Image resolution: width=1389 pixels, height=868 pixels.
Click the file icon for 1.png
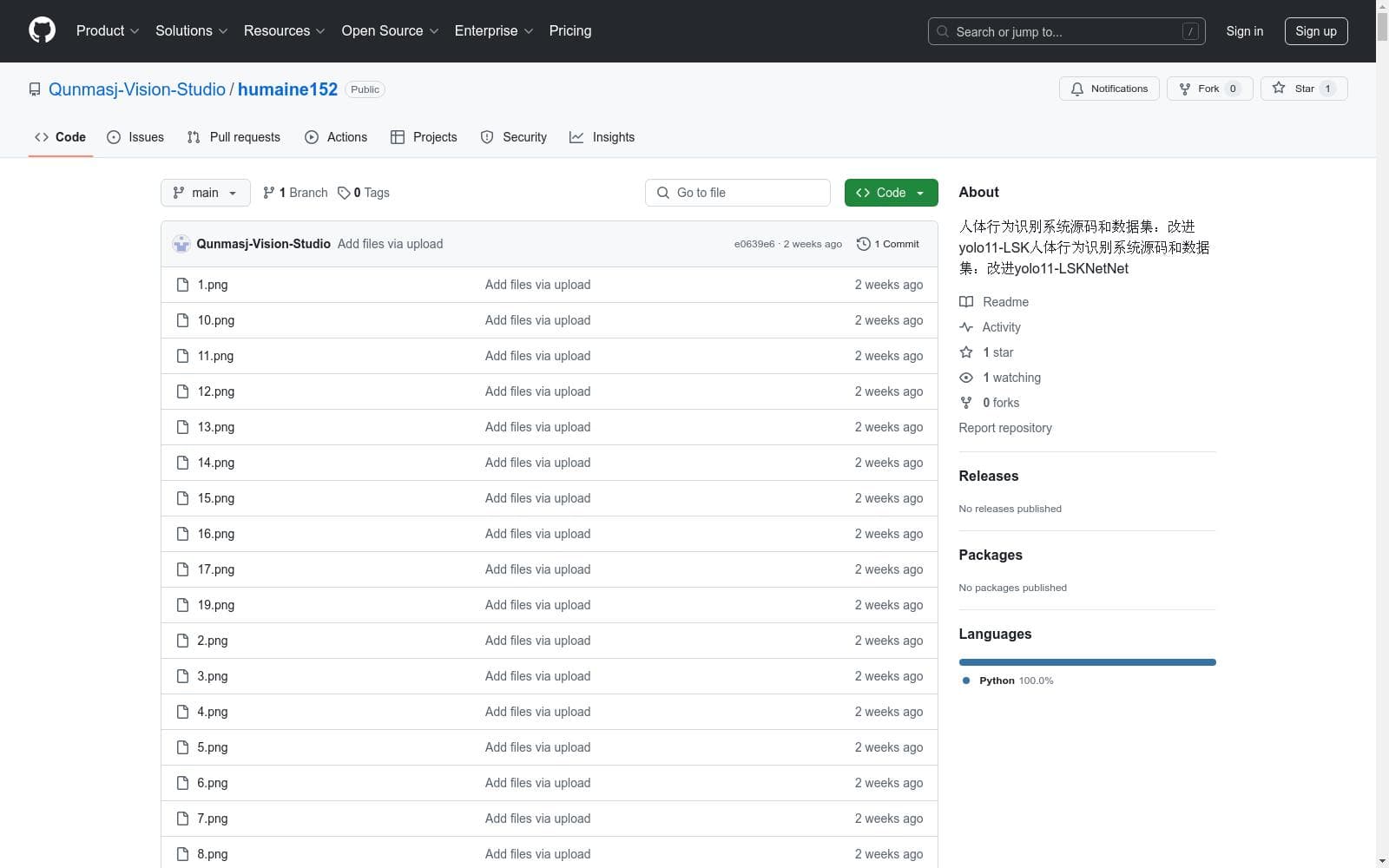pyautogui.click(x=182, y=285)
